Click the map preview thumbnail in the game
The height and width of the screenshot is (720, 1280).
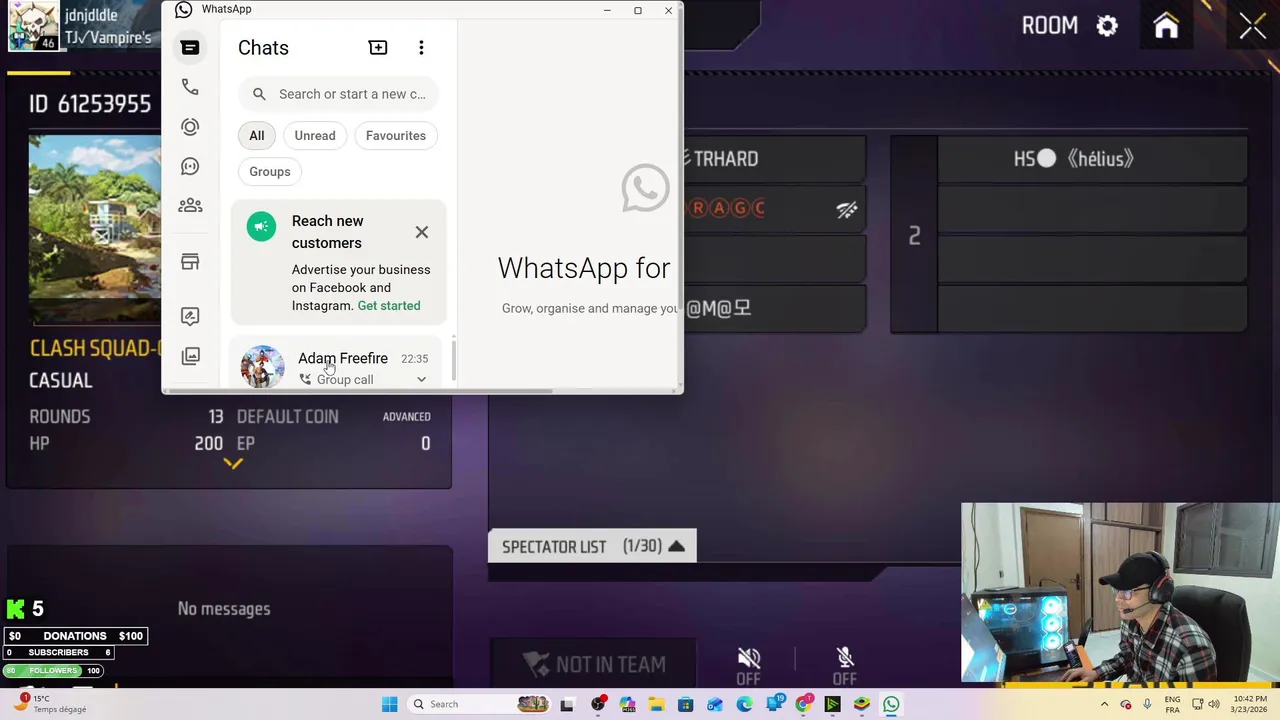[95, 229]
